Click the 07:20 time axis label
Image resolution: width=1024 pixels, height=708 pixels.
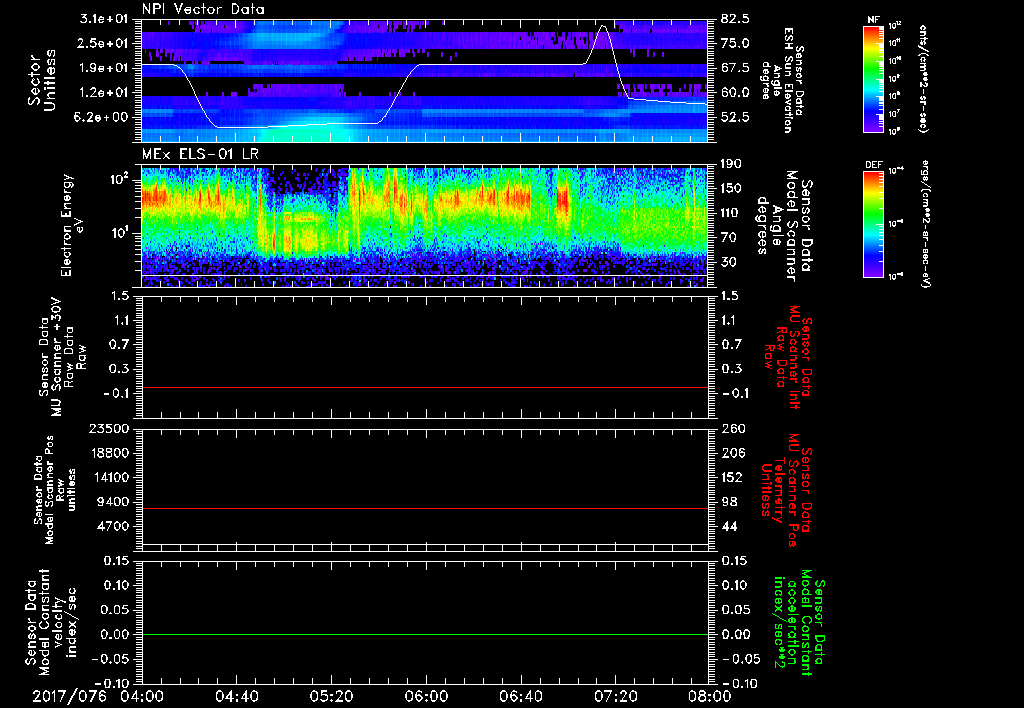click(x=616, y=697)
